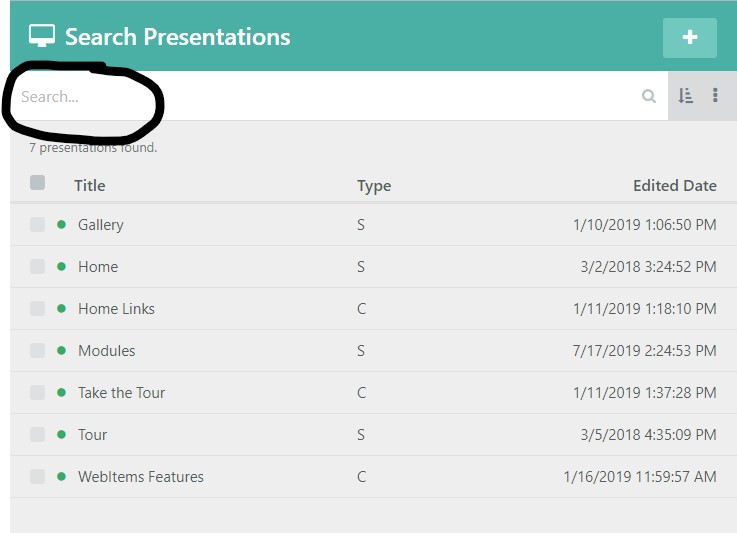This screenshot has height=533, width=737.
Task: Sort by the Edited Date column header
Action: click(x=674, y=185)
